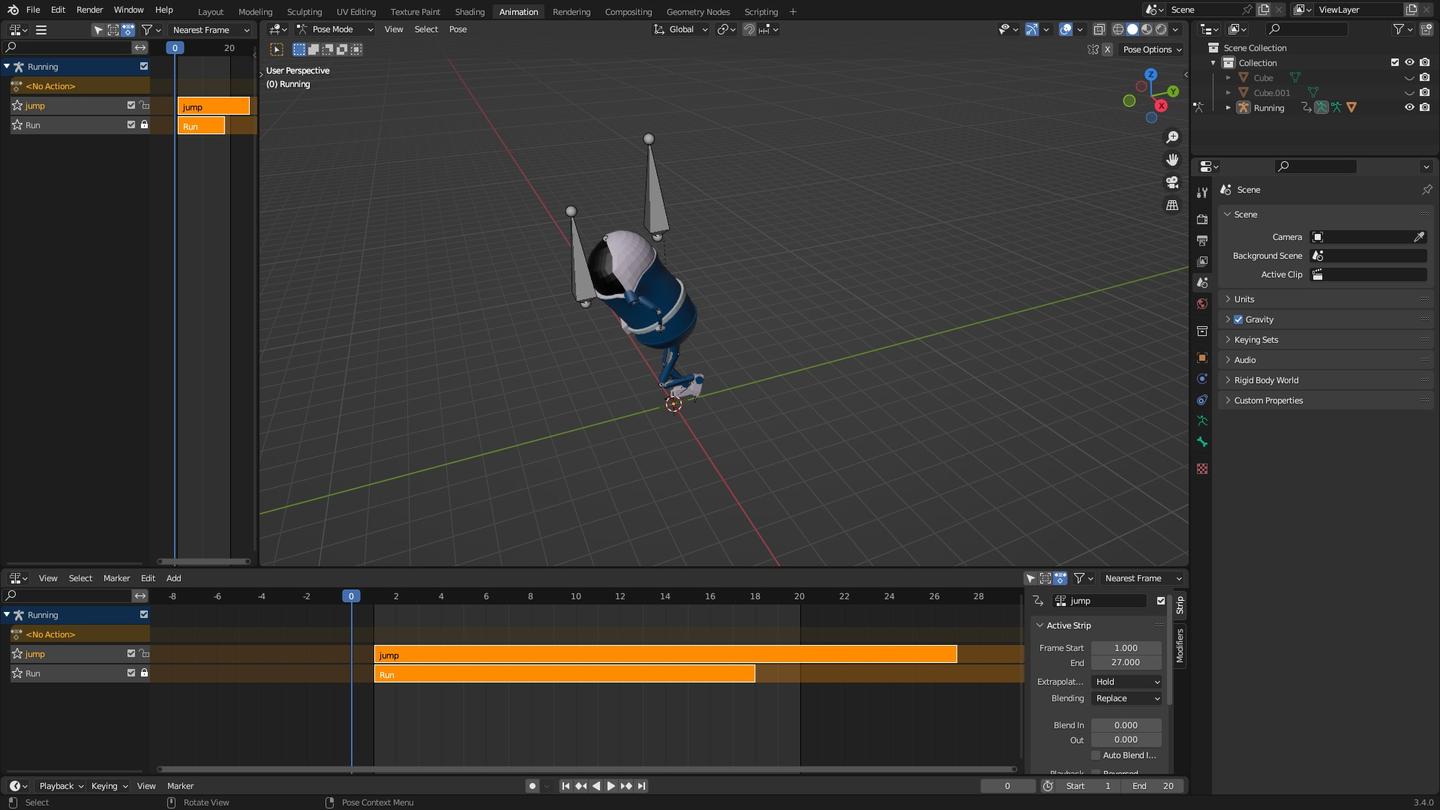Select the jump strip in lower NLA editor

tap(665, 655)
